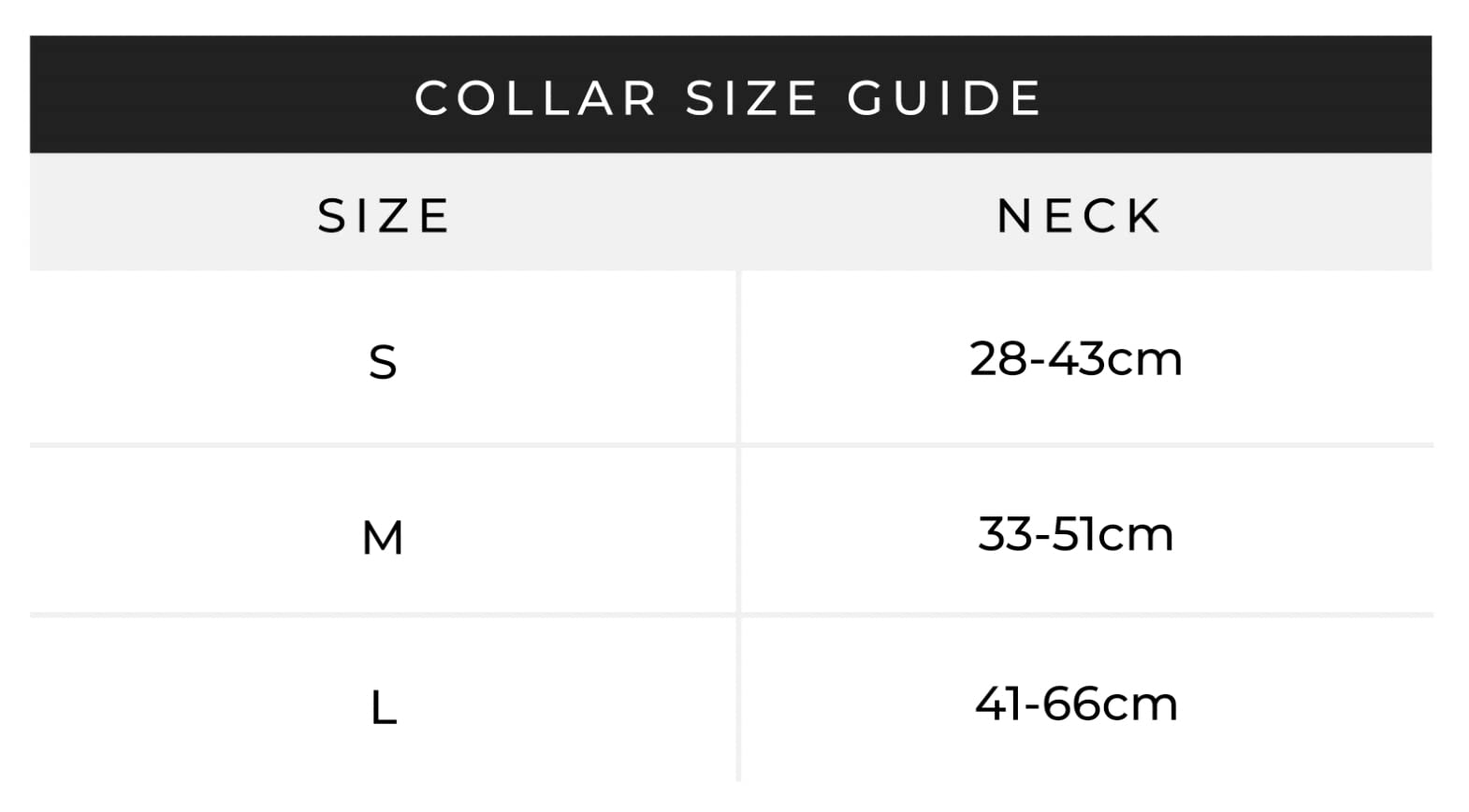
Task: Click the vertical divider between the columns
Action: pyautogui.click(x=739, y=524)
